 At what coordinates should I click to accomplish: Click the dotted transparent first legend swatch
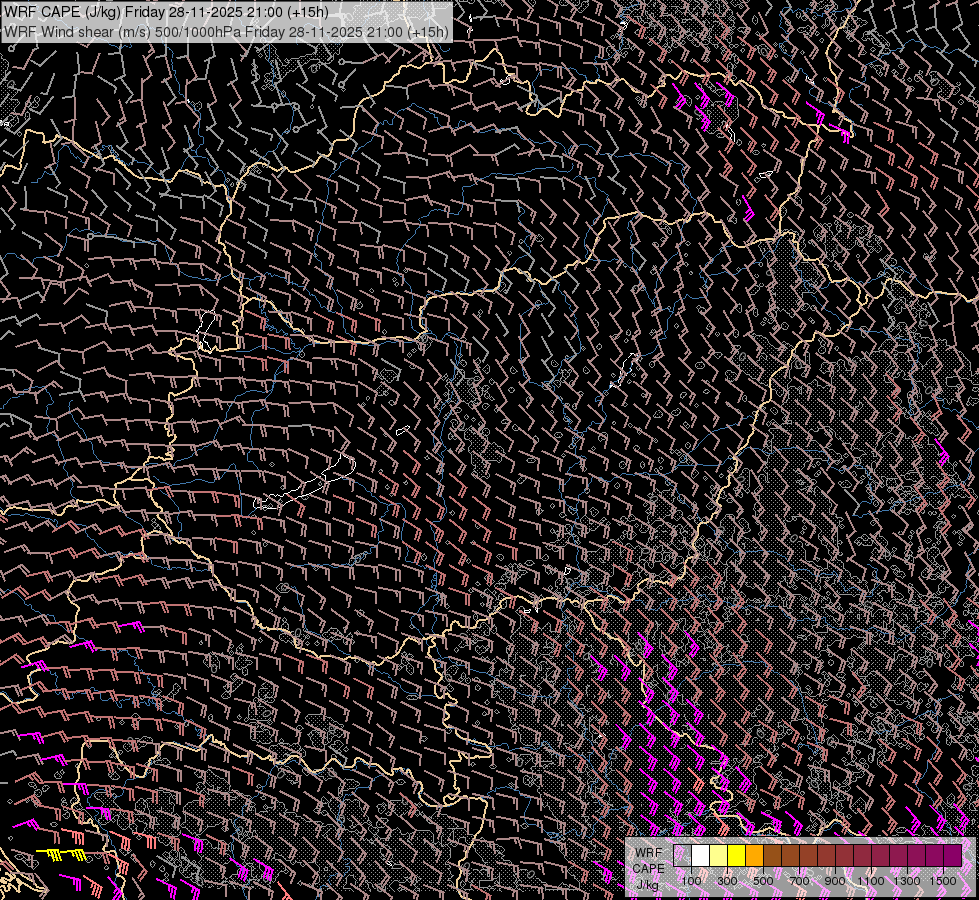pyautogui.click(x=683, y=855)
